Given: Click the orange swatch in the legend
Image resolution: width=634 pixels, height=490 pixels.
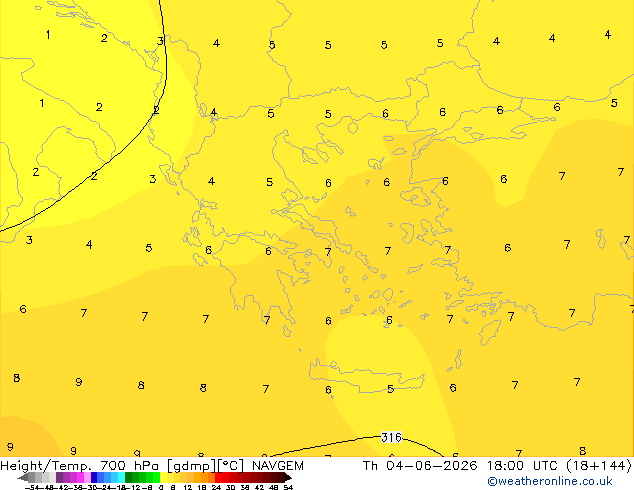Looking at the screenshot, I should pyautogui.click(x=205, y=477).
